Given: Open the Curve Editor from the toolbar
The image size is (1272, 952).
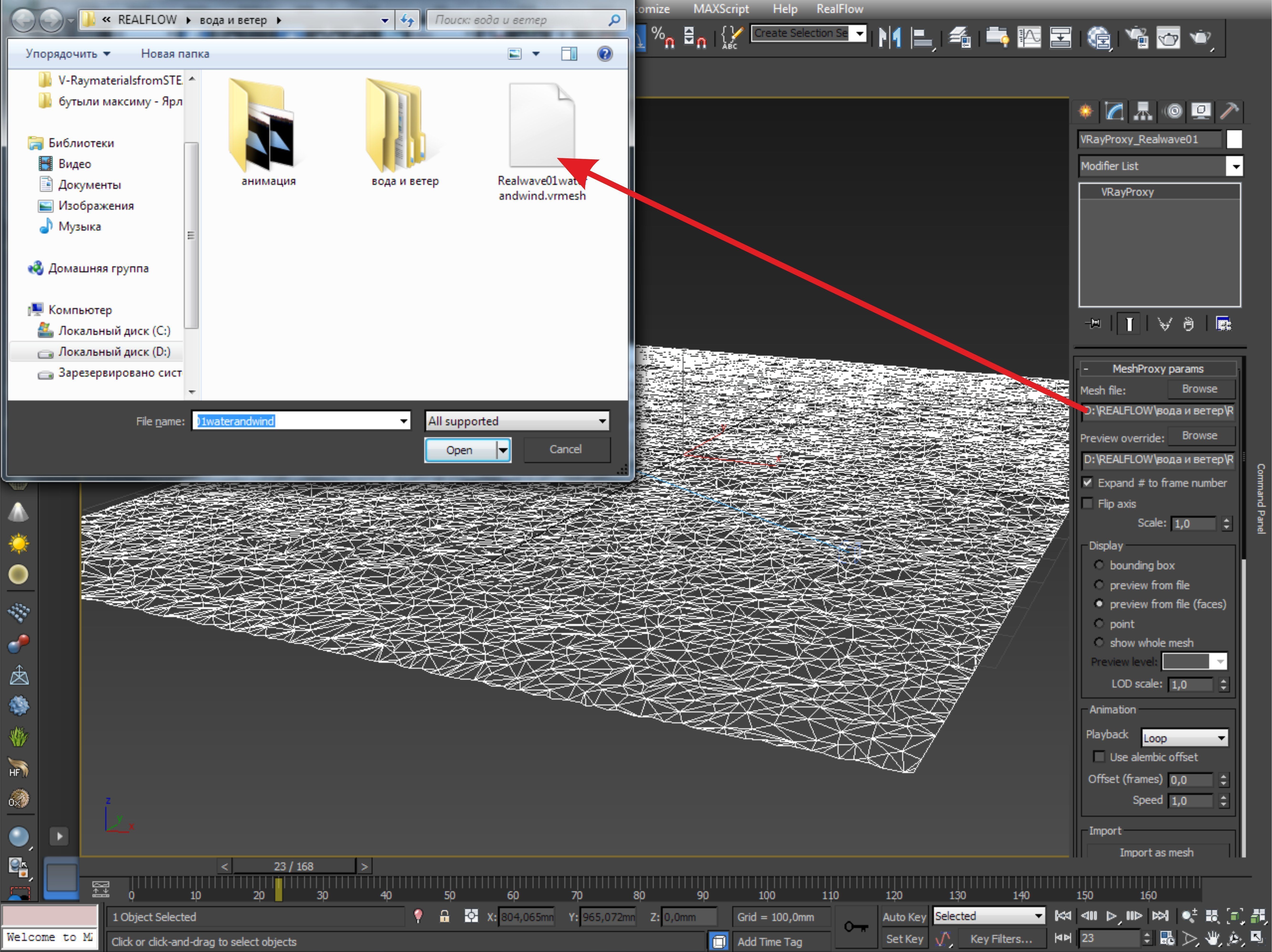Looking at the screenshot, I should click(1029, 37).
